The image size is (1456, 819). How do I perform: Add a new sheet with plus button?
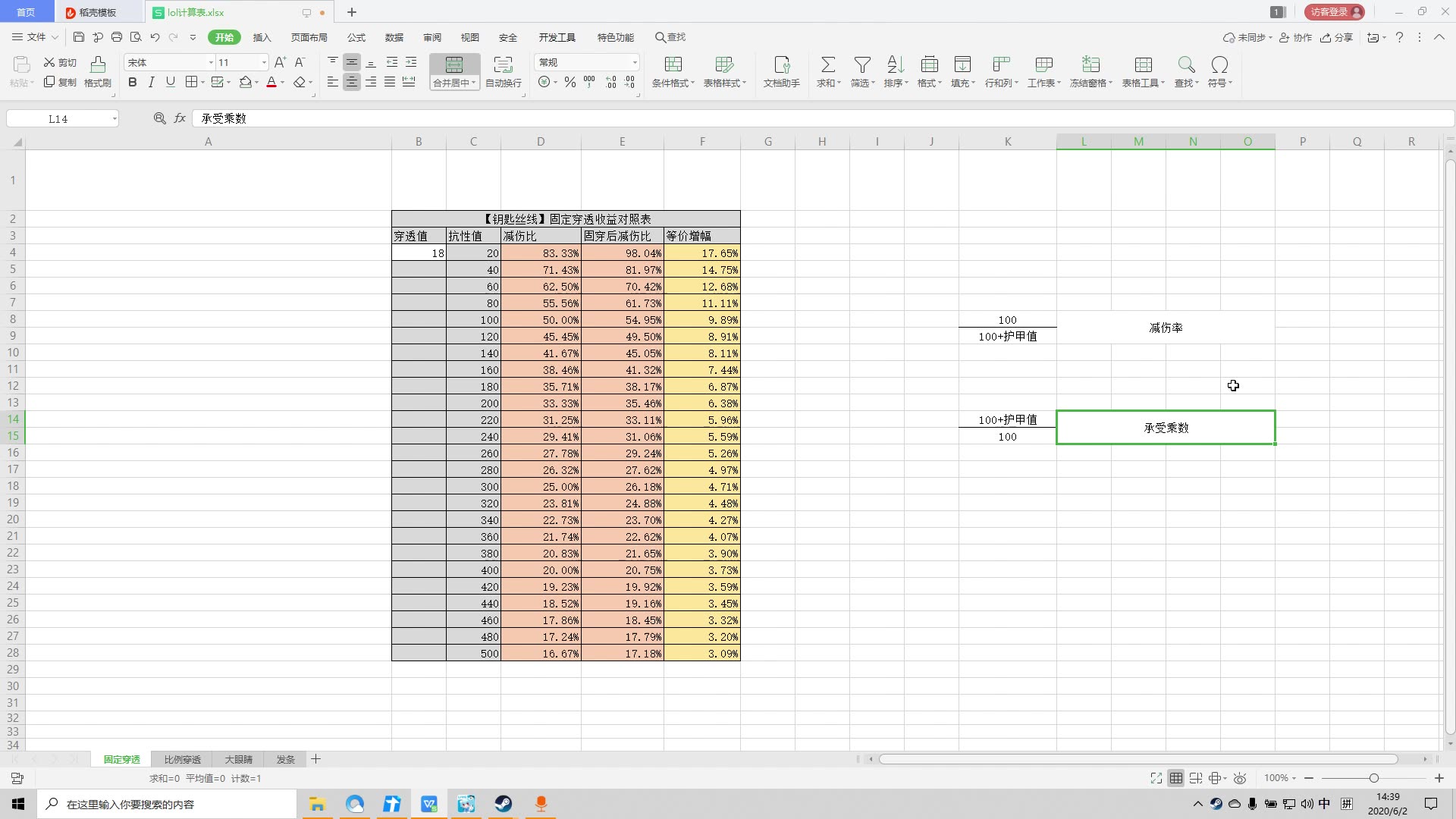click(316, 759)
